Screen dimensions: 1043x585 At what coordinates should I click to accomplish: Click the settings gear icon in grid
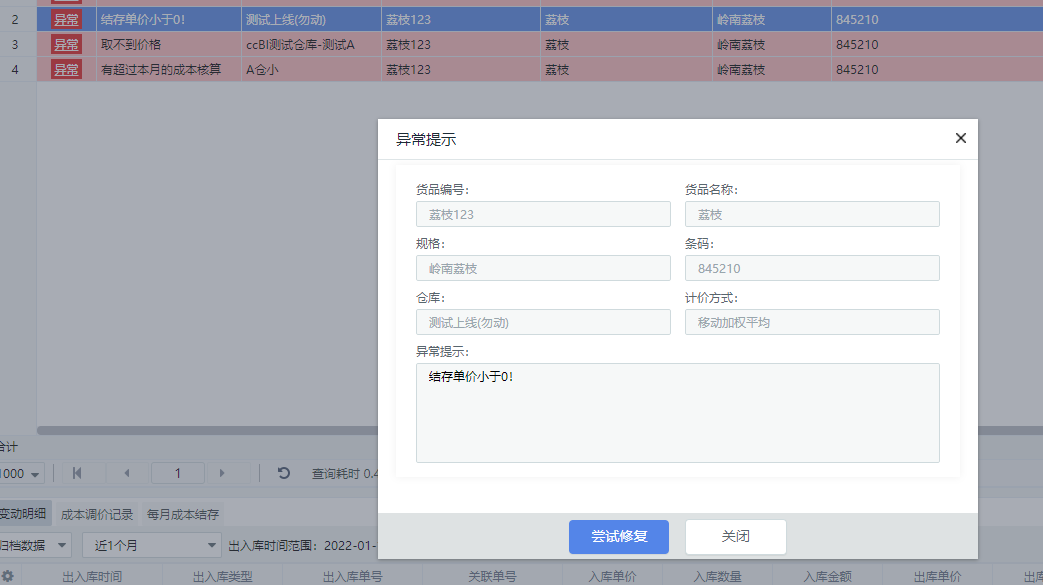[7, 576]
